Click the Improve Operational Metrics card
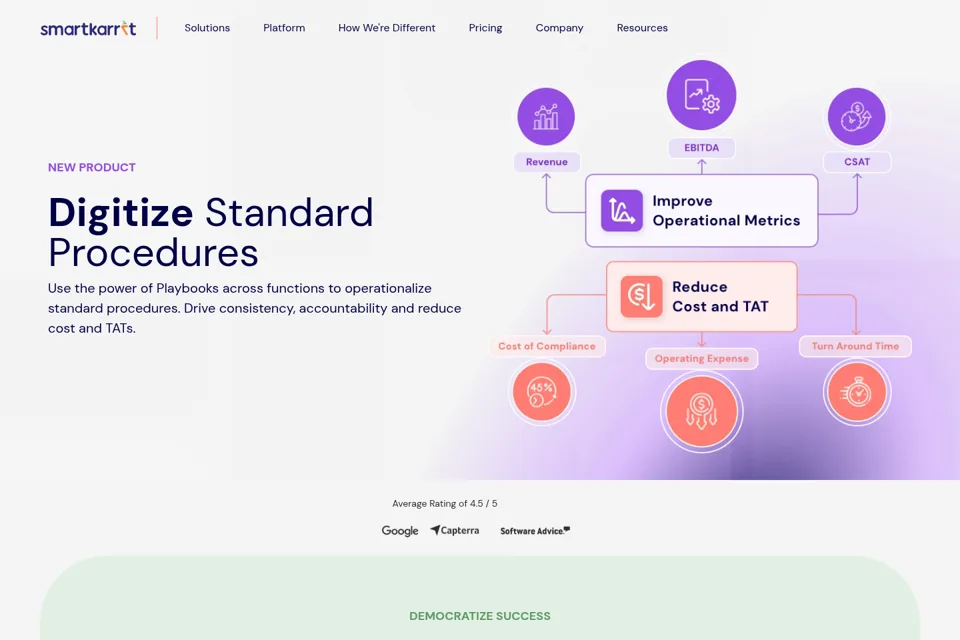The image size is (960, 640). point(702,211)
